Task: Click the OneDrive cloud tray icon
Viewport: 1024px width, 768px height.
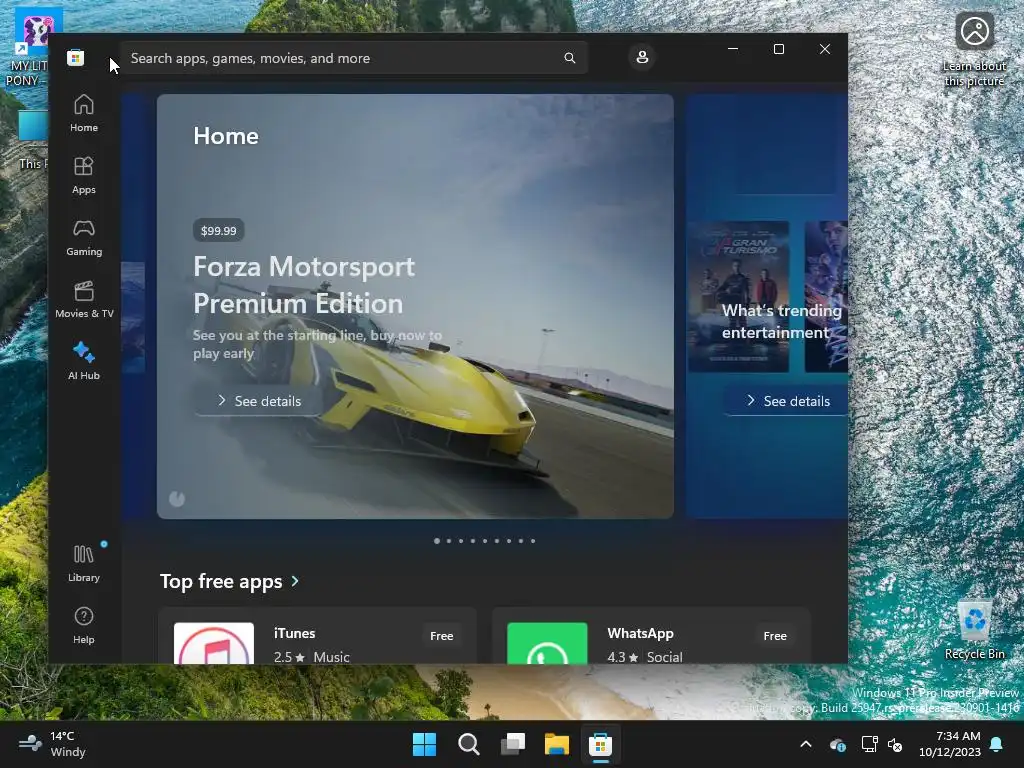Action: pyautogui.click(x=838, y=744)
